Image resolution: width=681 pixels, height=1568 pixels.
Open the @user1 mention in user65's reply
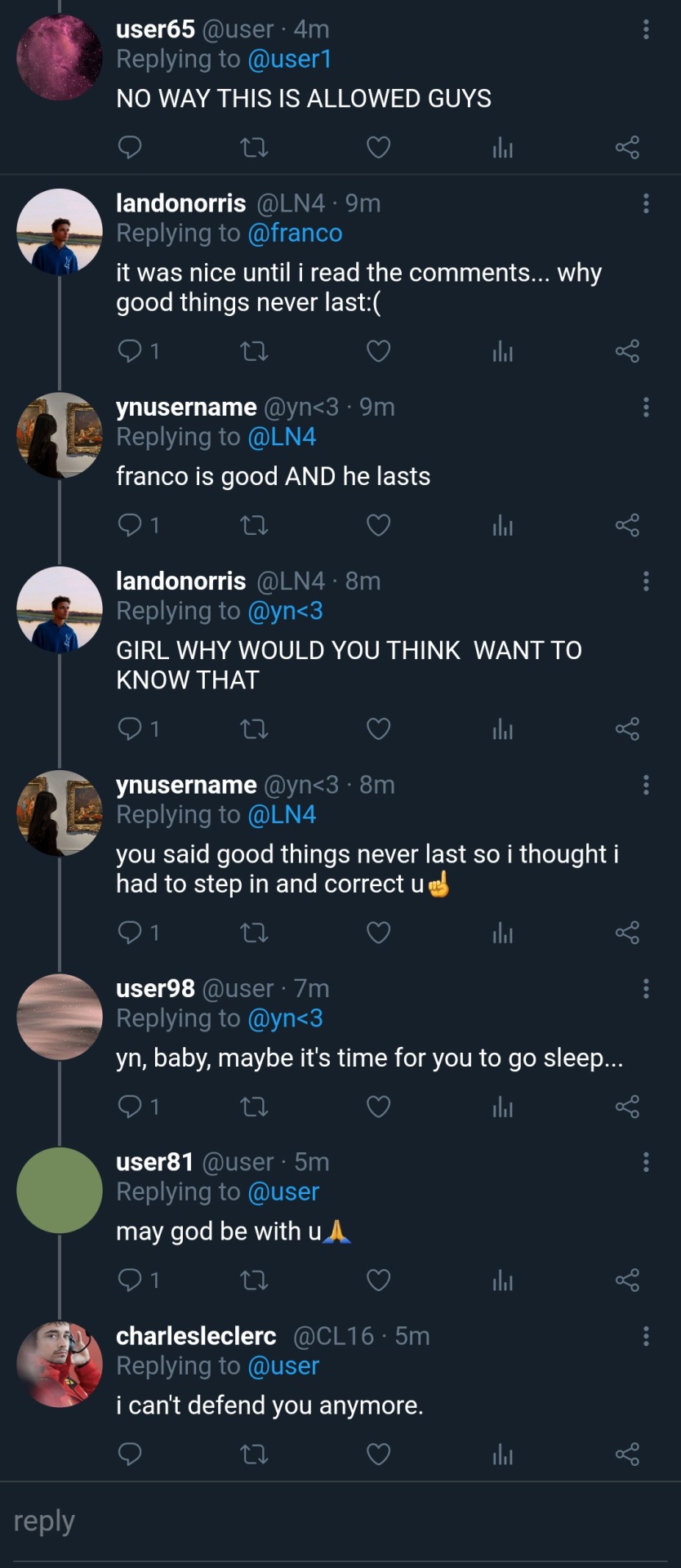[x=289, y=60]
